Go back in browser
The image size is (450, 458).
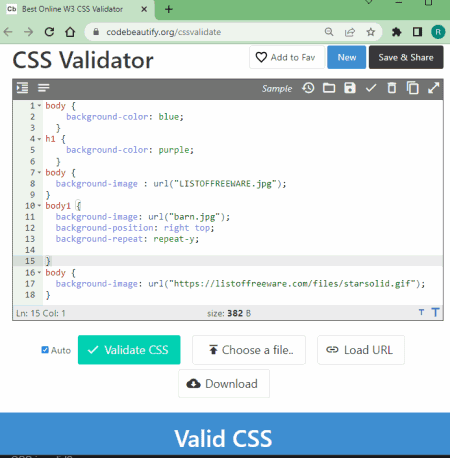click(8, 32)
